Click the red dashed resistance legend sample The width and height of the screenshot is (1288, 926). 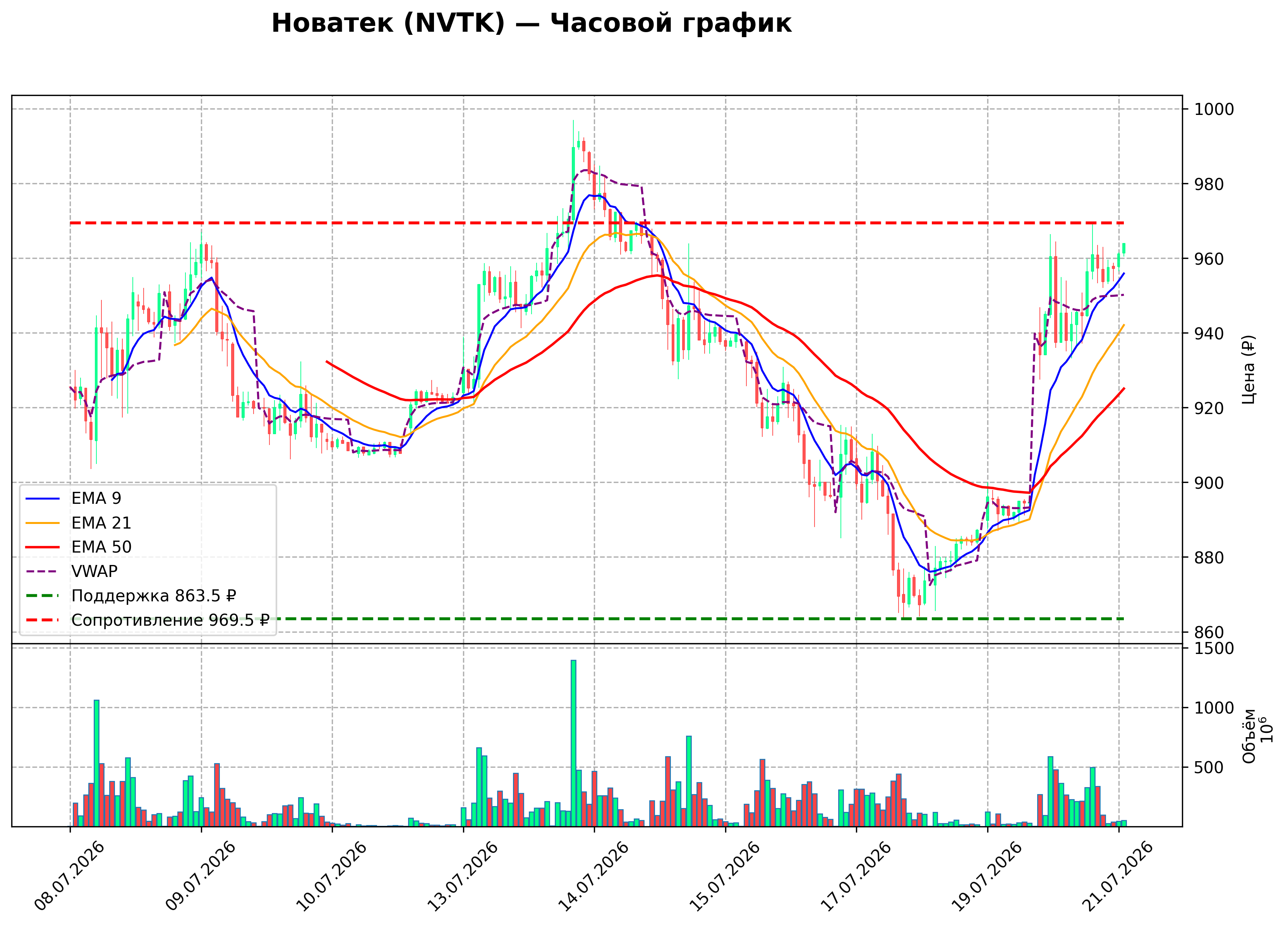point(43,621)
